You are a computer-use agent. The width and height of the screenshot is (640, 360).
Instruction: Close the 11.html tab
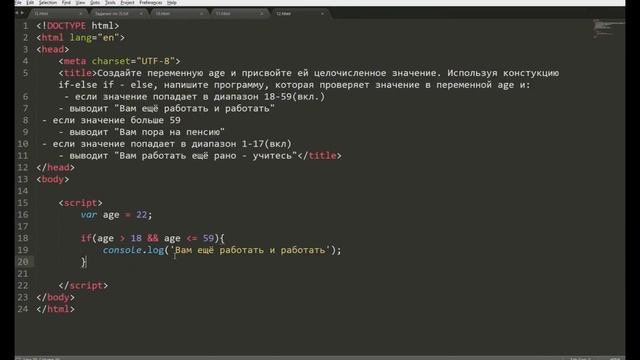(262, 13)
